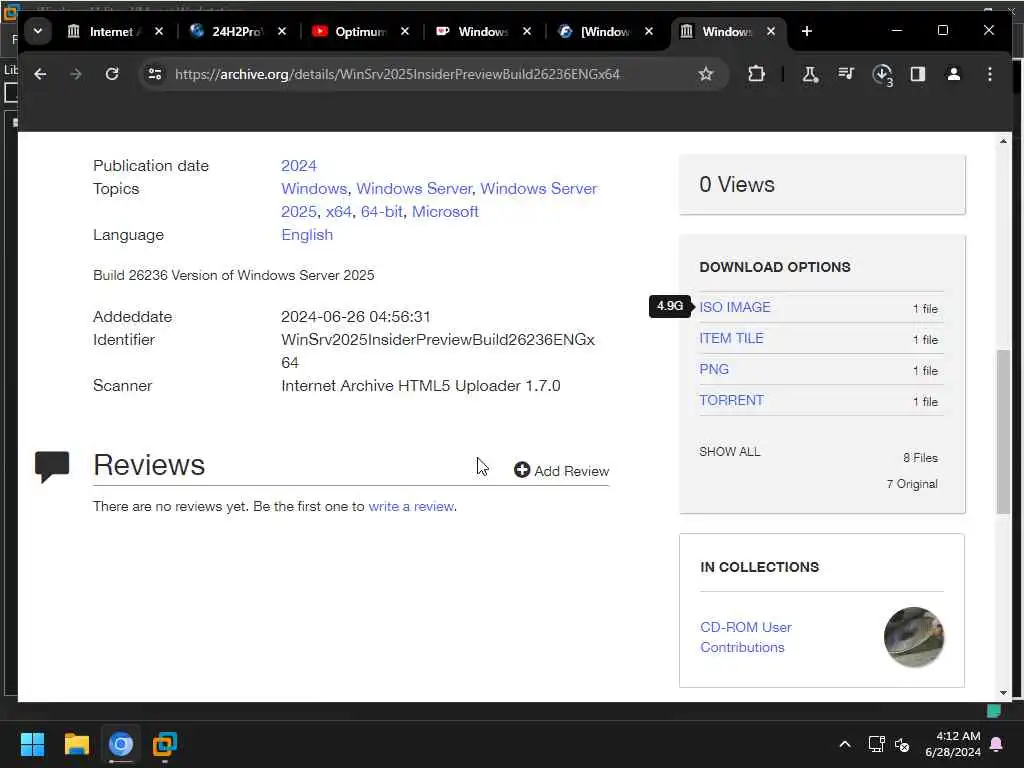Go back with the browser back arrow
1024x768 pixels.
40,74
